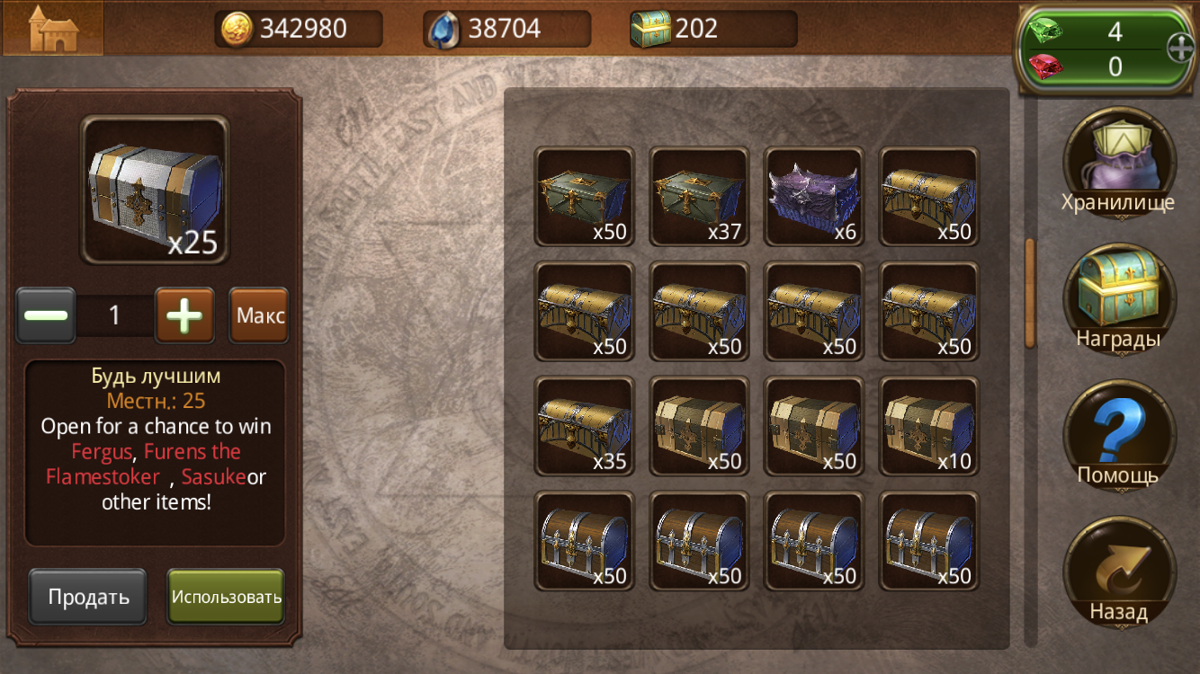Use the chest with Использовать
This screenshot has width=1200, height=674.
226,597
